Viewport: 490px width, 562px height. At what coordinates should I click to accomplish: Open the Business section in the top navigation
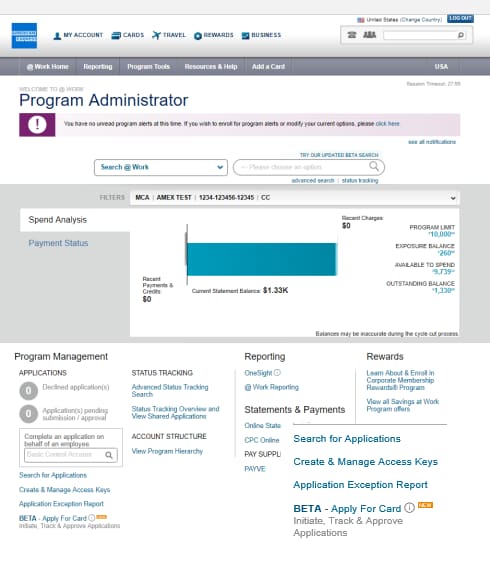pos(261,35)
